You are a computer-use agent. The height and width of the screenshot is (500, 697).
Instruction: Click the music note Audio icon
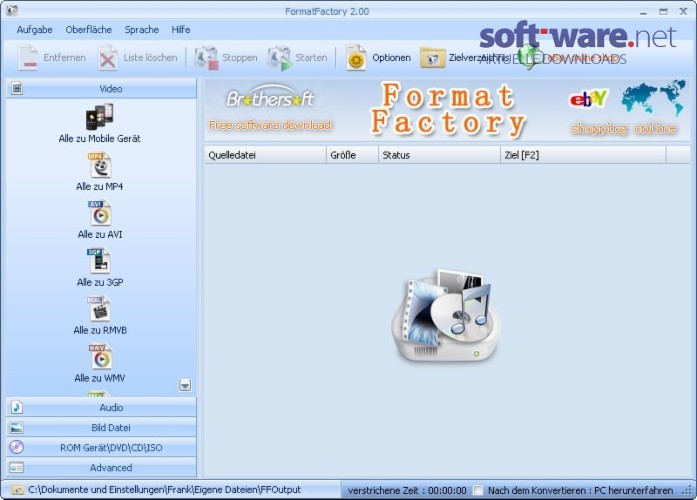tap(17, 407)
